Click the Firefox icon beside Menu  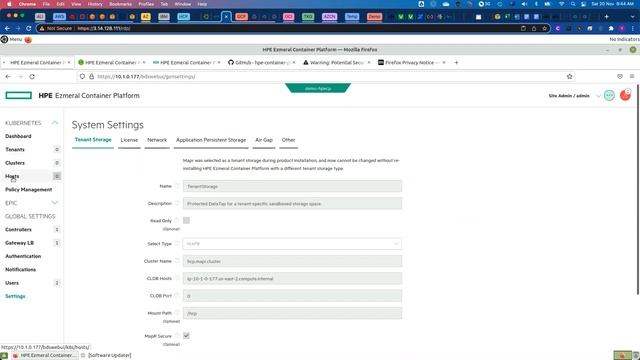(x=28, y=40)
